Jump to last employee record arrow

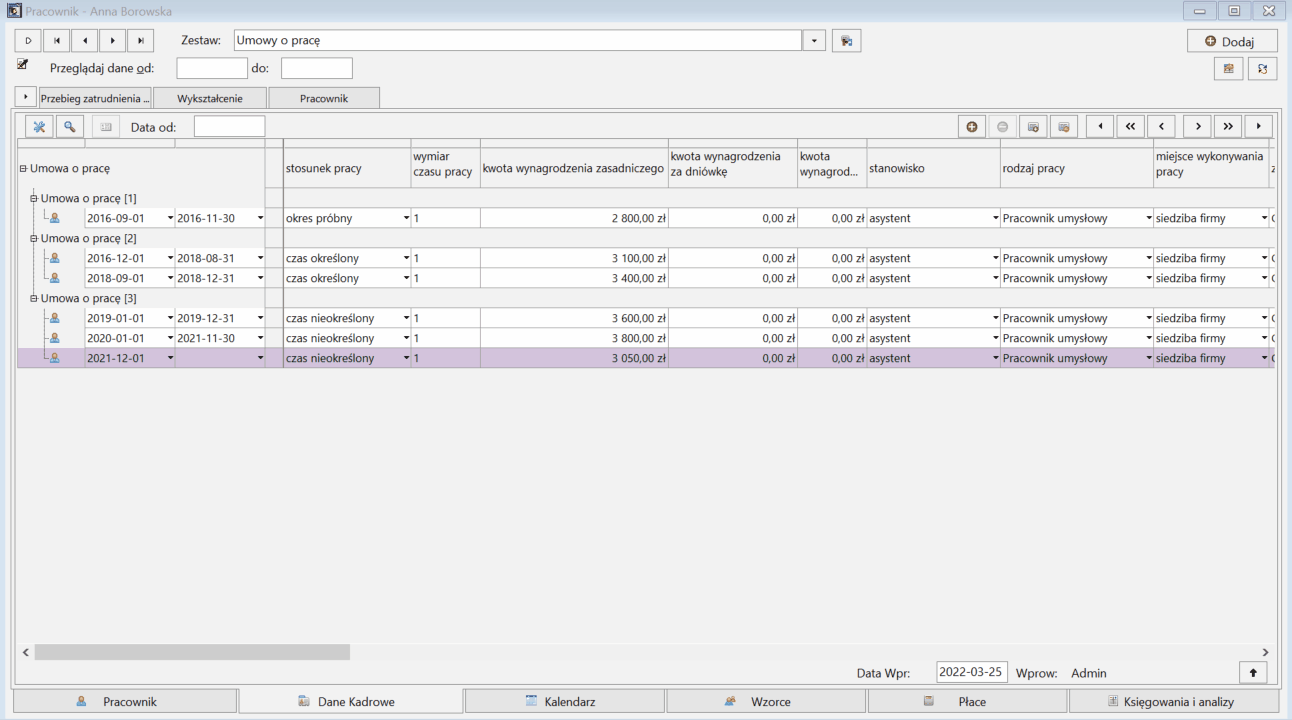[x=141, y=41]
